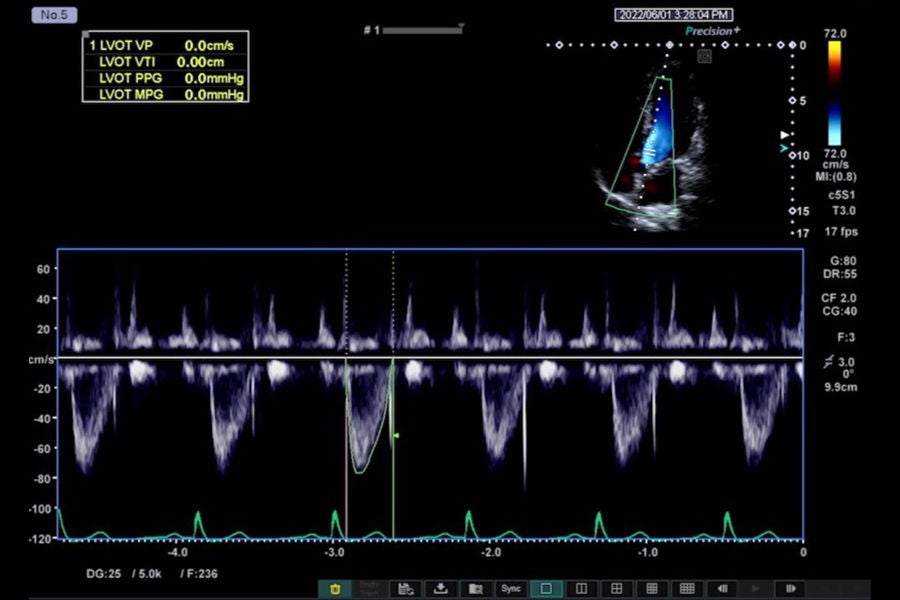Switch to the 3x3 grid layout
The image size is (900, 600).
coord(651,589)
